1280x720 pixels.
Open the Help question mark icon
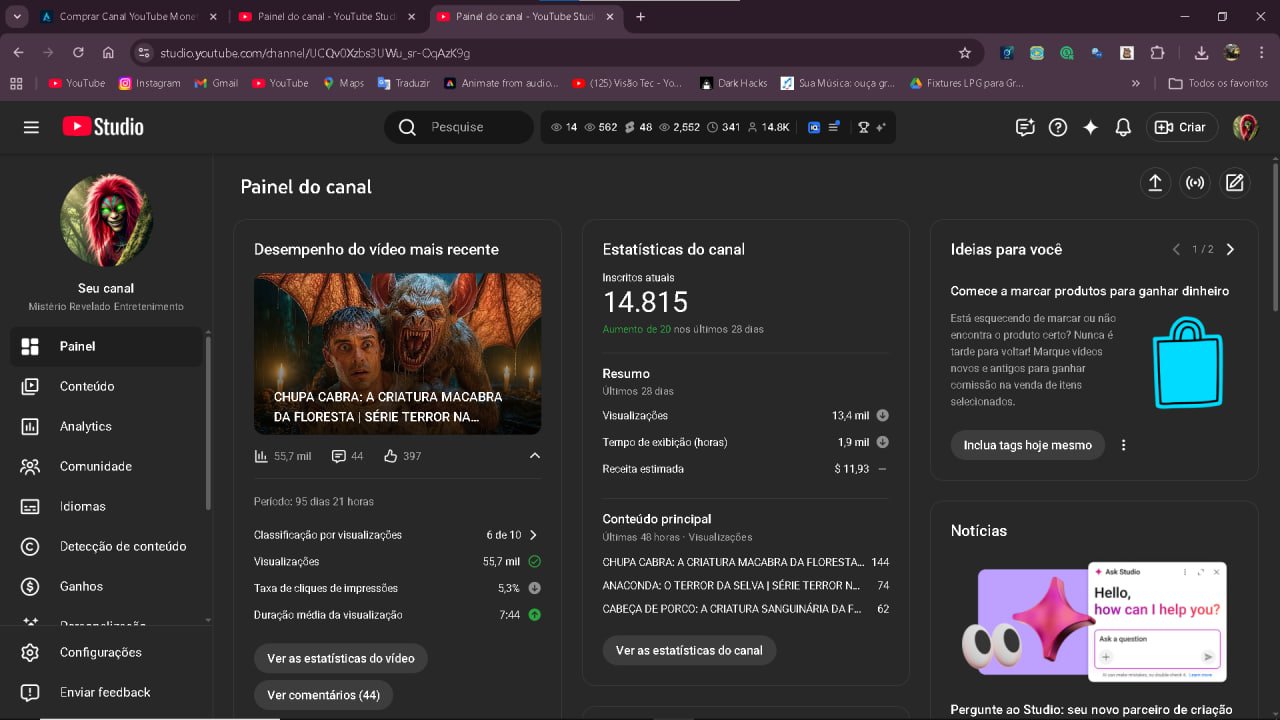coord(1057,127)
